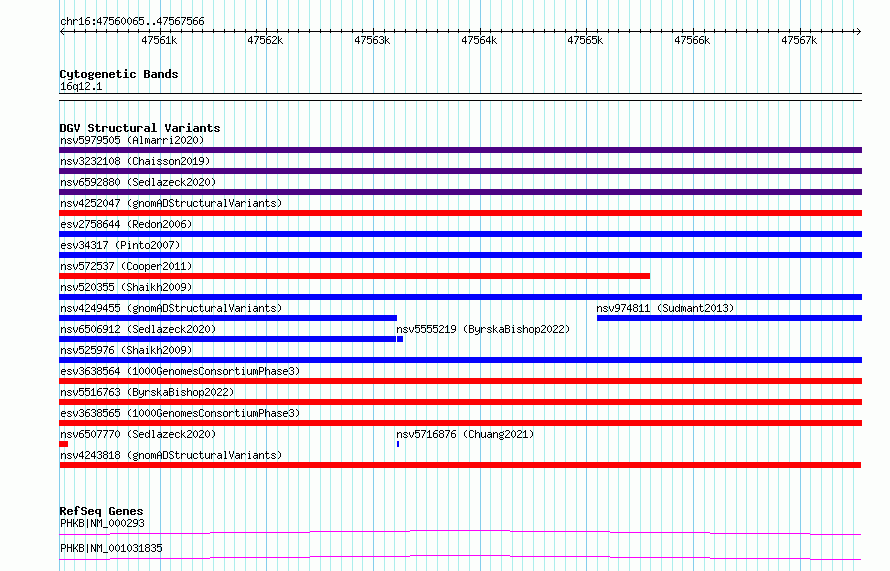Open the esv2758644 (Redon2006) entry
This screenshot has height=571, width=890.
[460, 234]
